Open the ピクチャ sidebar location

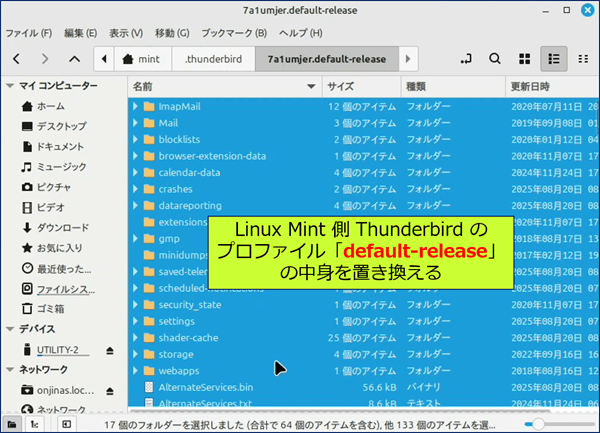pyautogui.click(x=46, y=187)
